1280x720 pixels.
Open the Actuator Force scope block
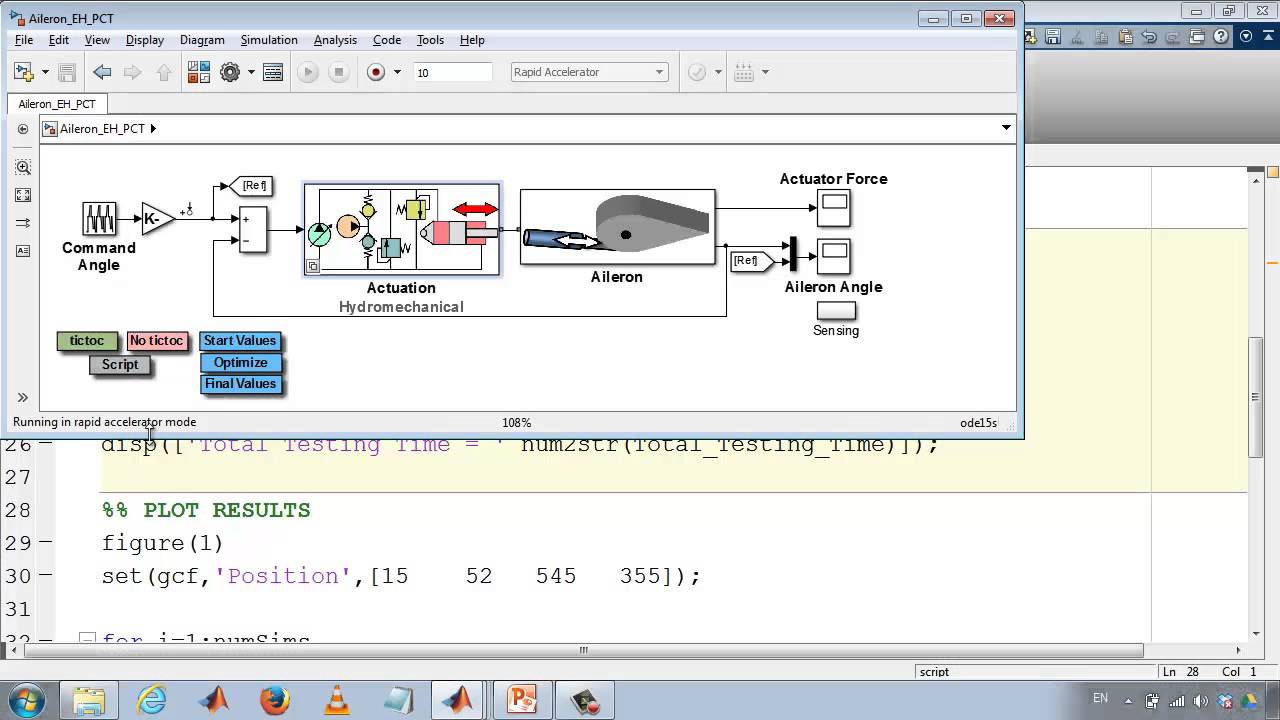click(834, 208)
